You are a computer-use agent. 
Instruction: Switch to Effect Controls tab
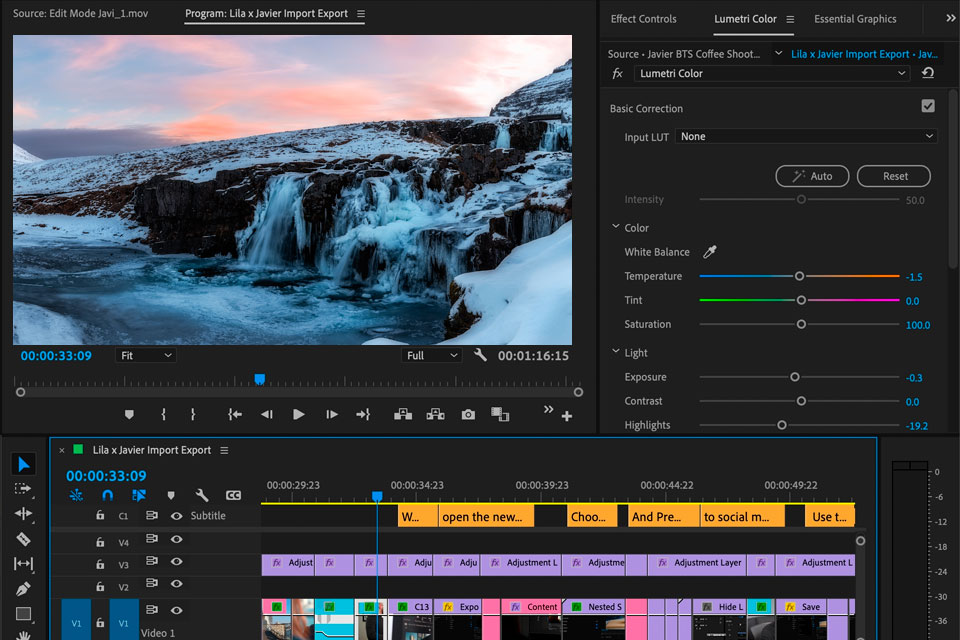pos(643,19)
